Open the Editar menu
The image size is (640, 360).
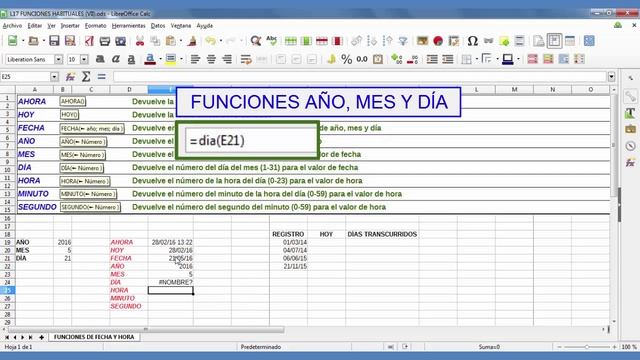(x=35, y=26)
